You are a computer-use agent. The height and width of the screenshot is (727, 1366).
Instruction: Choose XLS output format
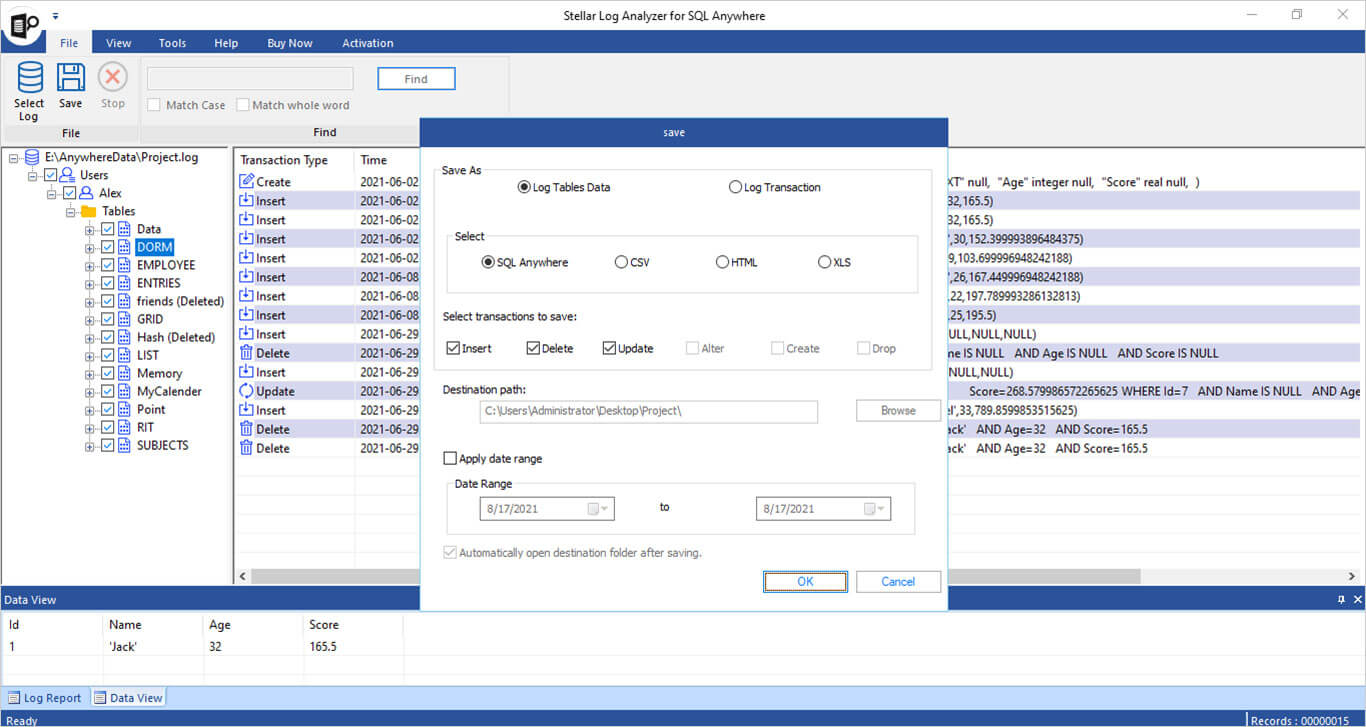824,262
